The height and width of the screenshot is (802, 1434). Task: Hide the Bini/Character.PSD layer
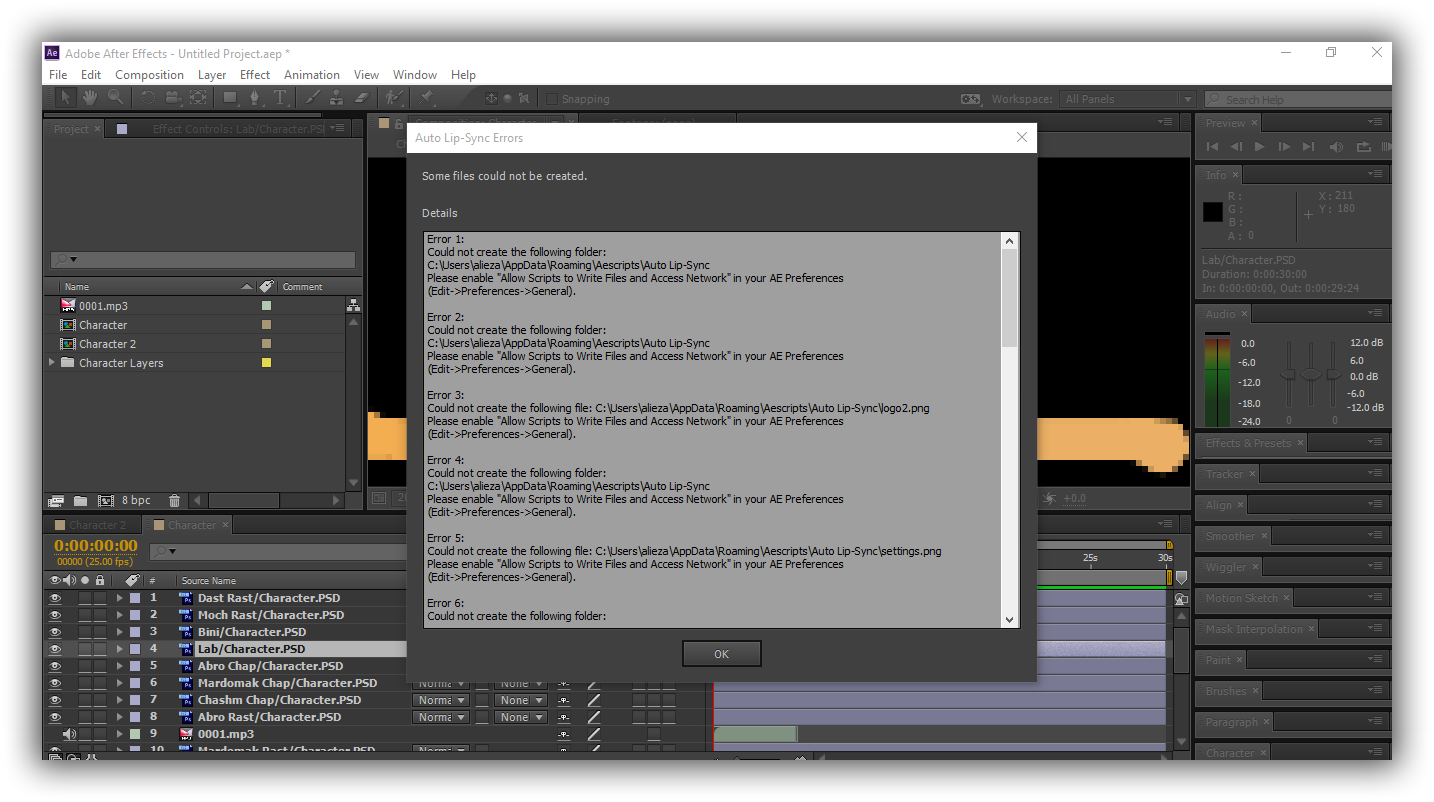click(x=55, y=632)
